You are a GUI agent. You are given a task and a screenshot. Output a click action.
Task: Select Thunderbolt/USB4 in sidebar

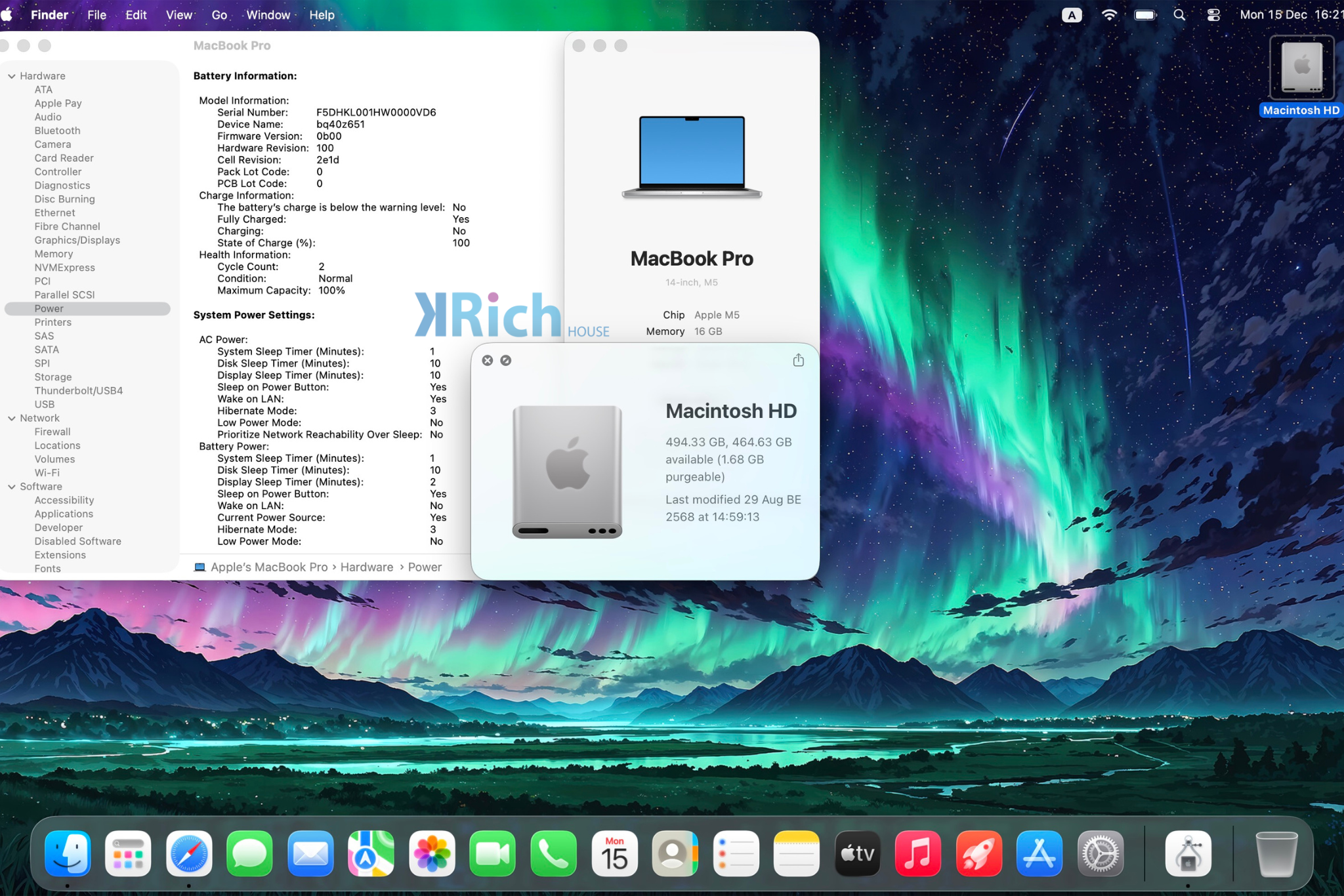click(x=79, y=391)
